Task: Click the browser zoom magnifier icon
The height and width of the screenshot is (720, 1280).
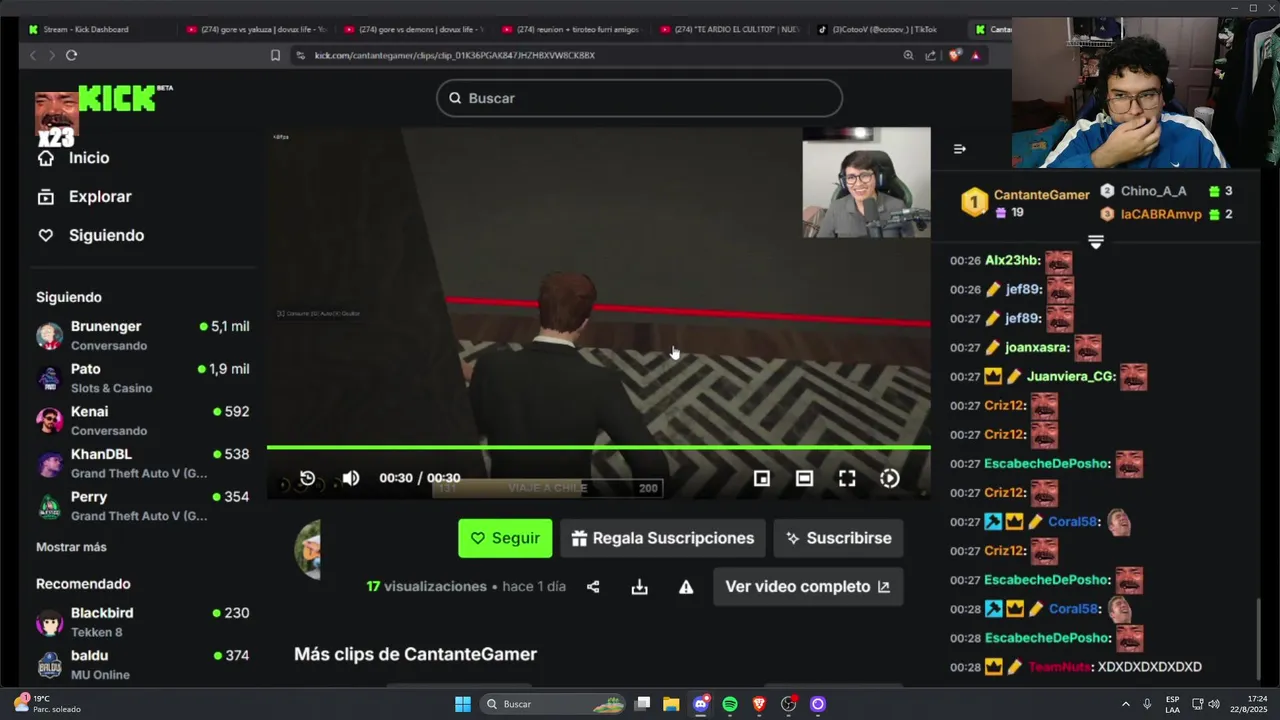Action: click(x=908, y=55)
